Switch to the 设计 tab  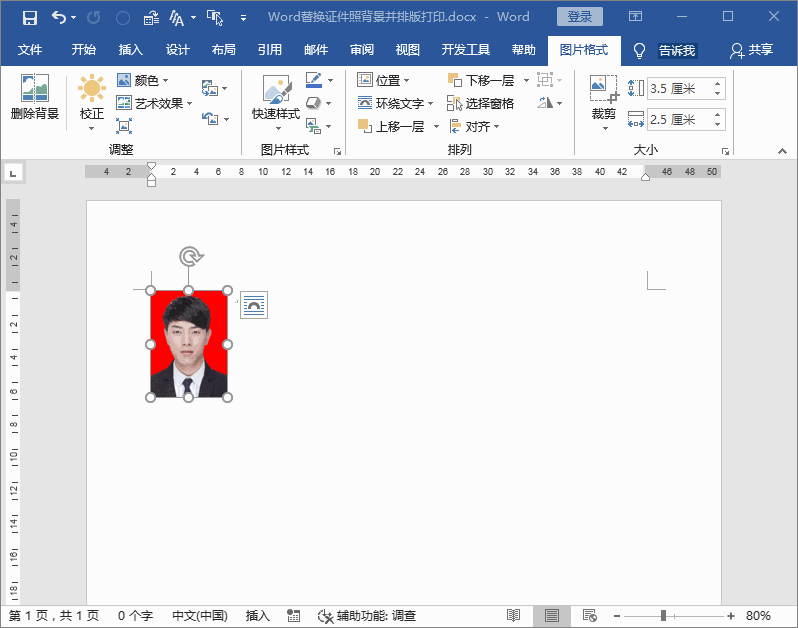(x=178, y=50)
